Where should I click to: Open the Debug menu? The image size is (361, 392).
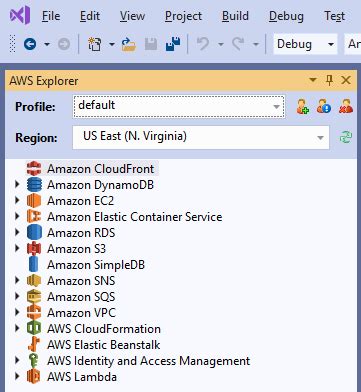(286, 16)
